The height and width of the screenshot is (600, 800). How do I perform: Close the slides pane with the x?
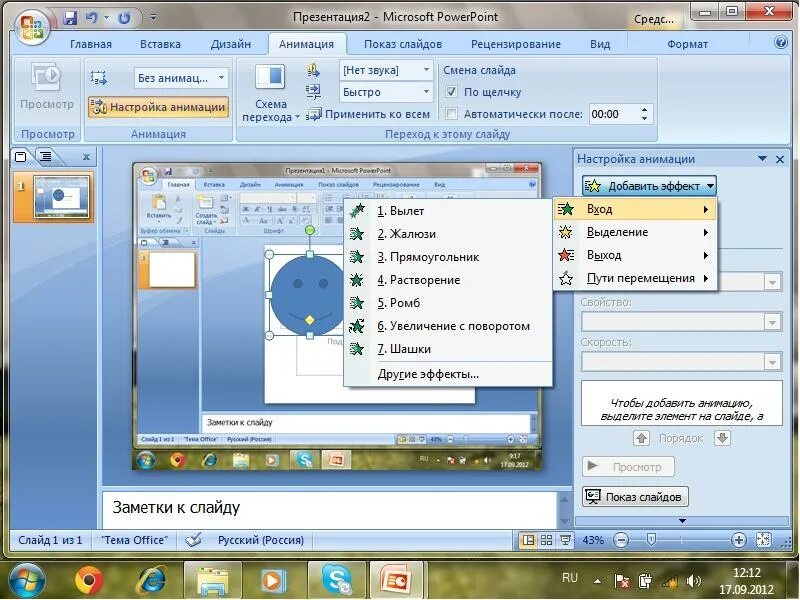point(86,157)
